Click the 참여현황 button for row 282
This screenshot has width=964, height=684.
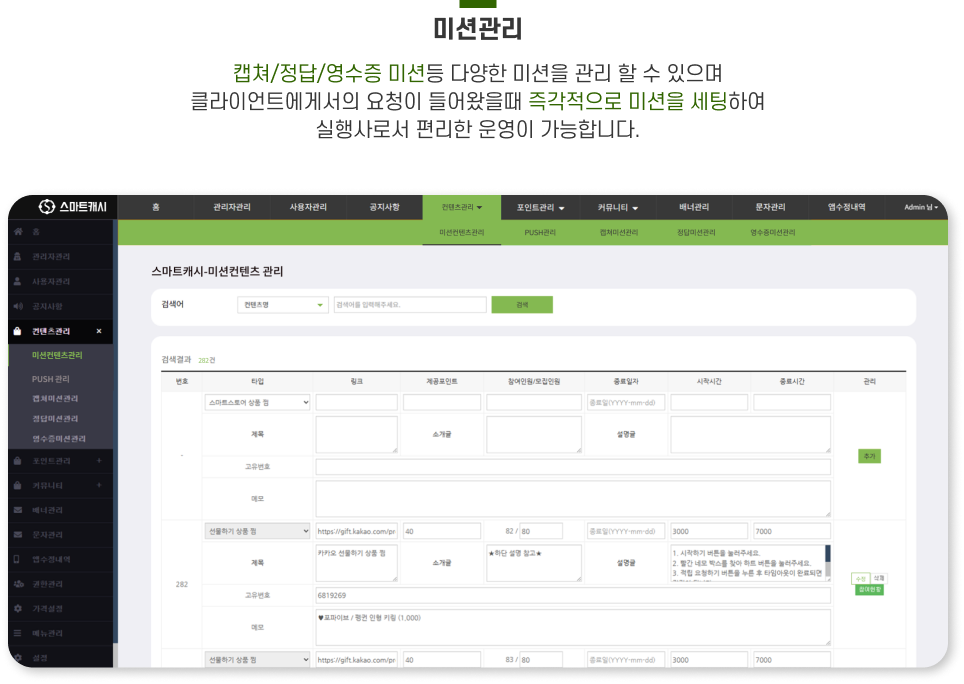[x=869, y=589]
